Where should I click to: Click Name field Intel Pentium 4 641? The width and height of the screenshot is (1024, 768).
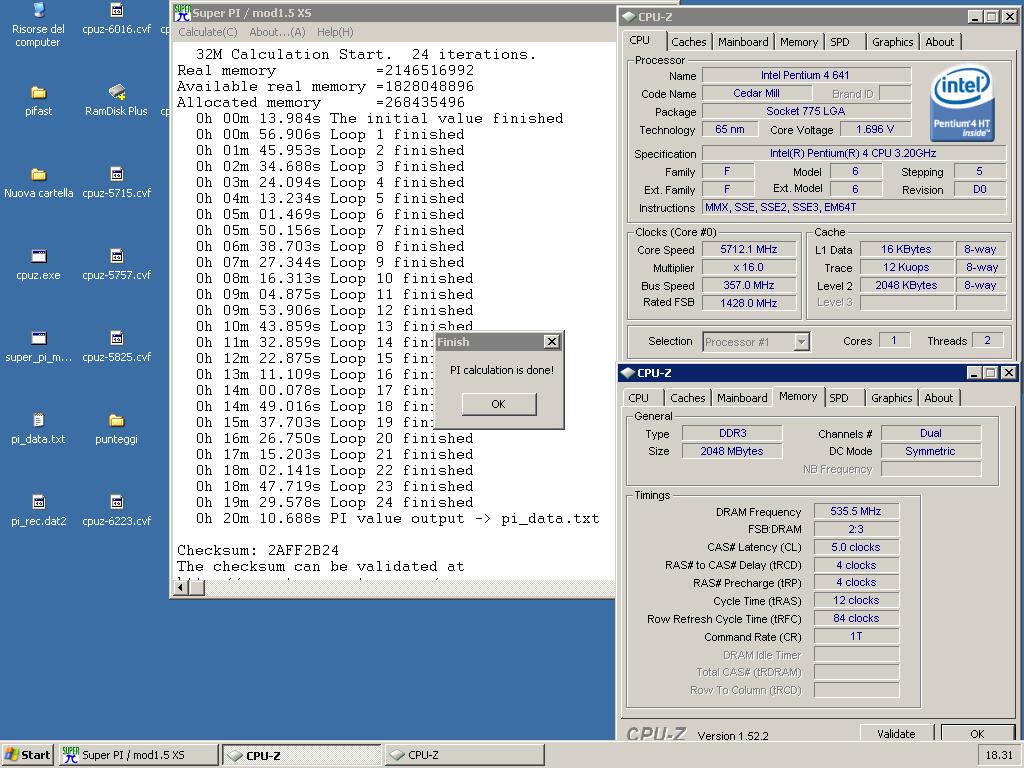click(805, 75)
